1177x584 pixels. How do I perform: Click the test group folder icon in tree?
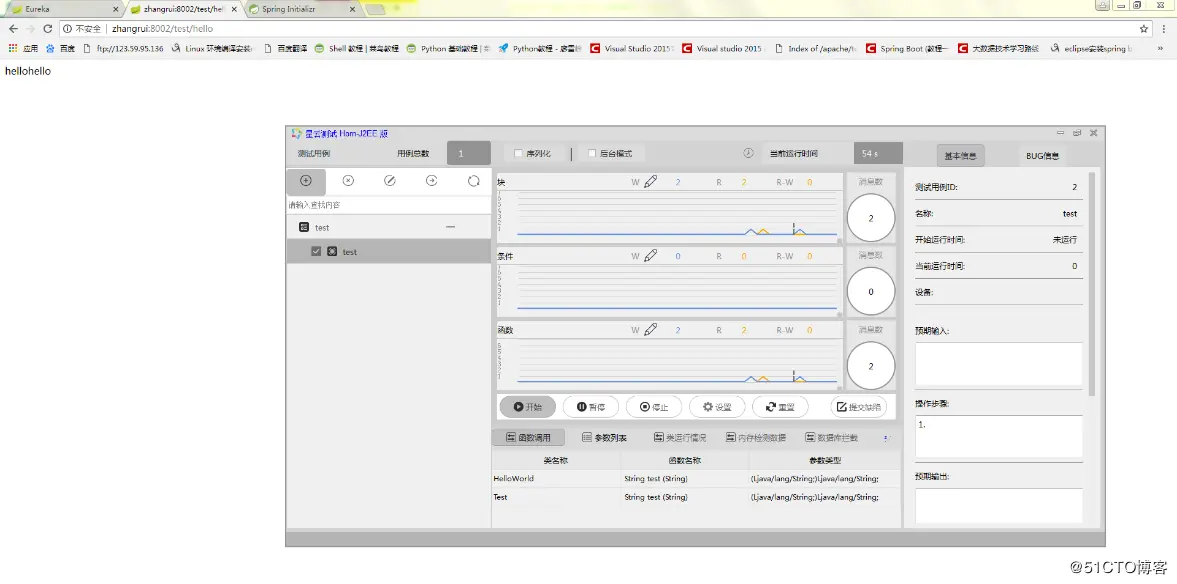click(304, 227)
